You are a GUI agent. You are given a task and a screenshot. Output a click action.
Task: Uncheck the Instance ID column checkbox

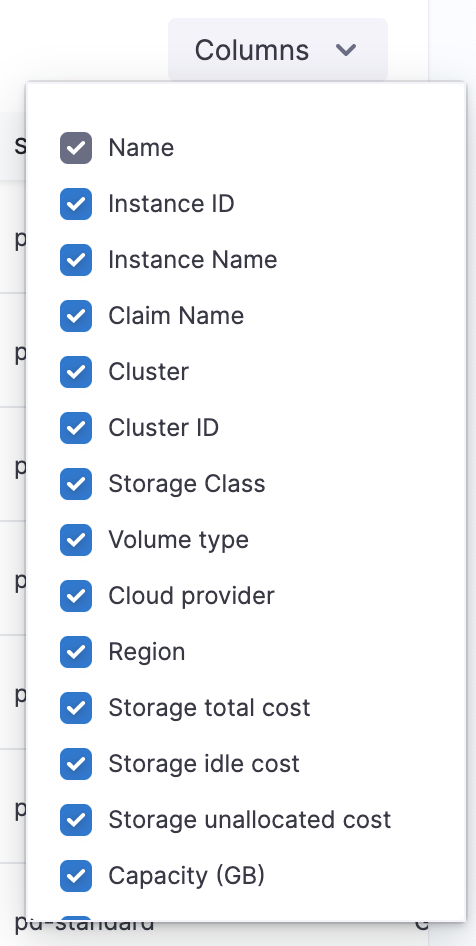pos(76,204)
